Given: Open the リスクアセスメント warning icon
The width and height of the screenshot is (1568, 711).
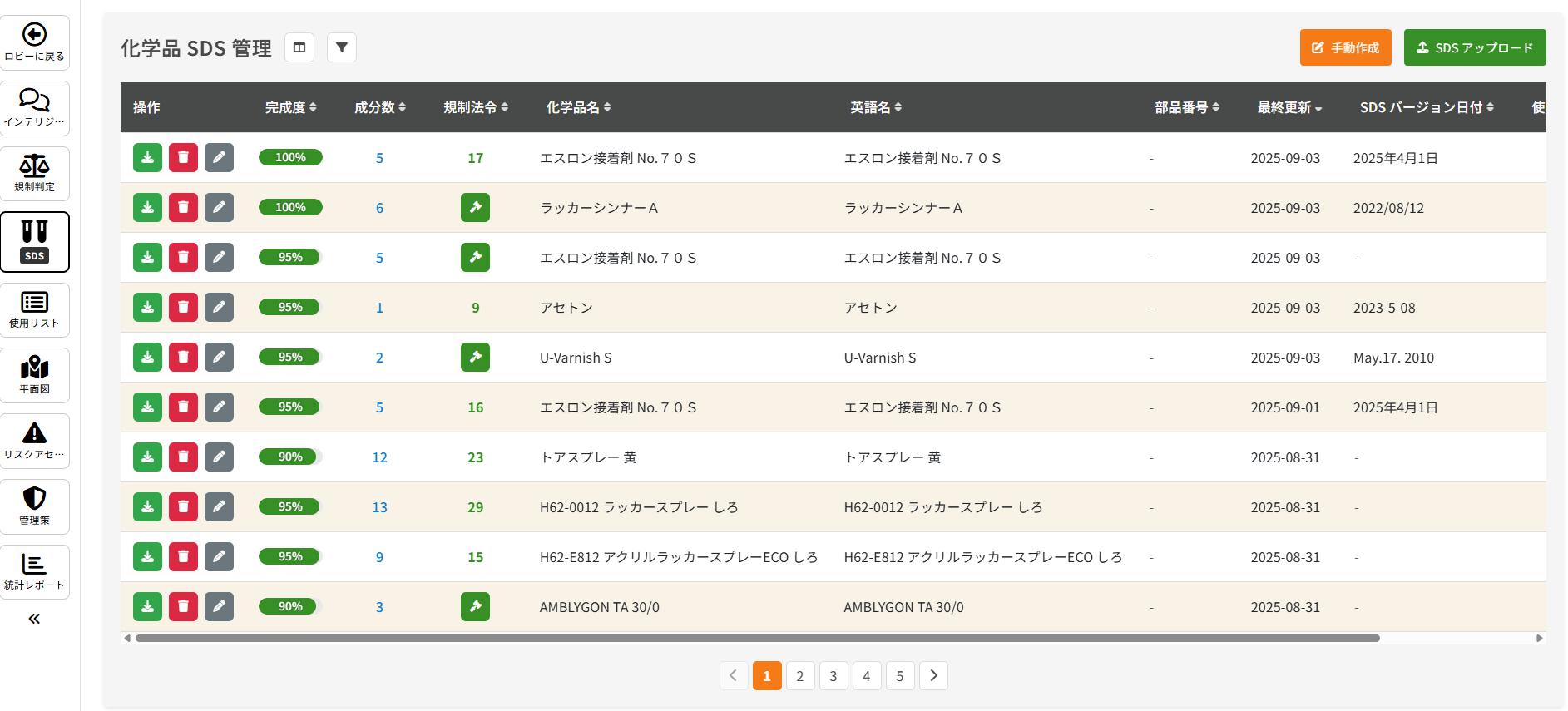Looking at the screenshot, I should click(34, 433).
